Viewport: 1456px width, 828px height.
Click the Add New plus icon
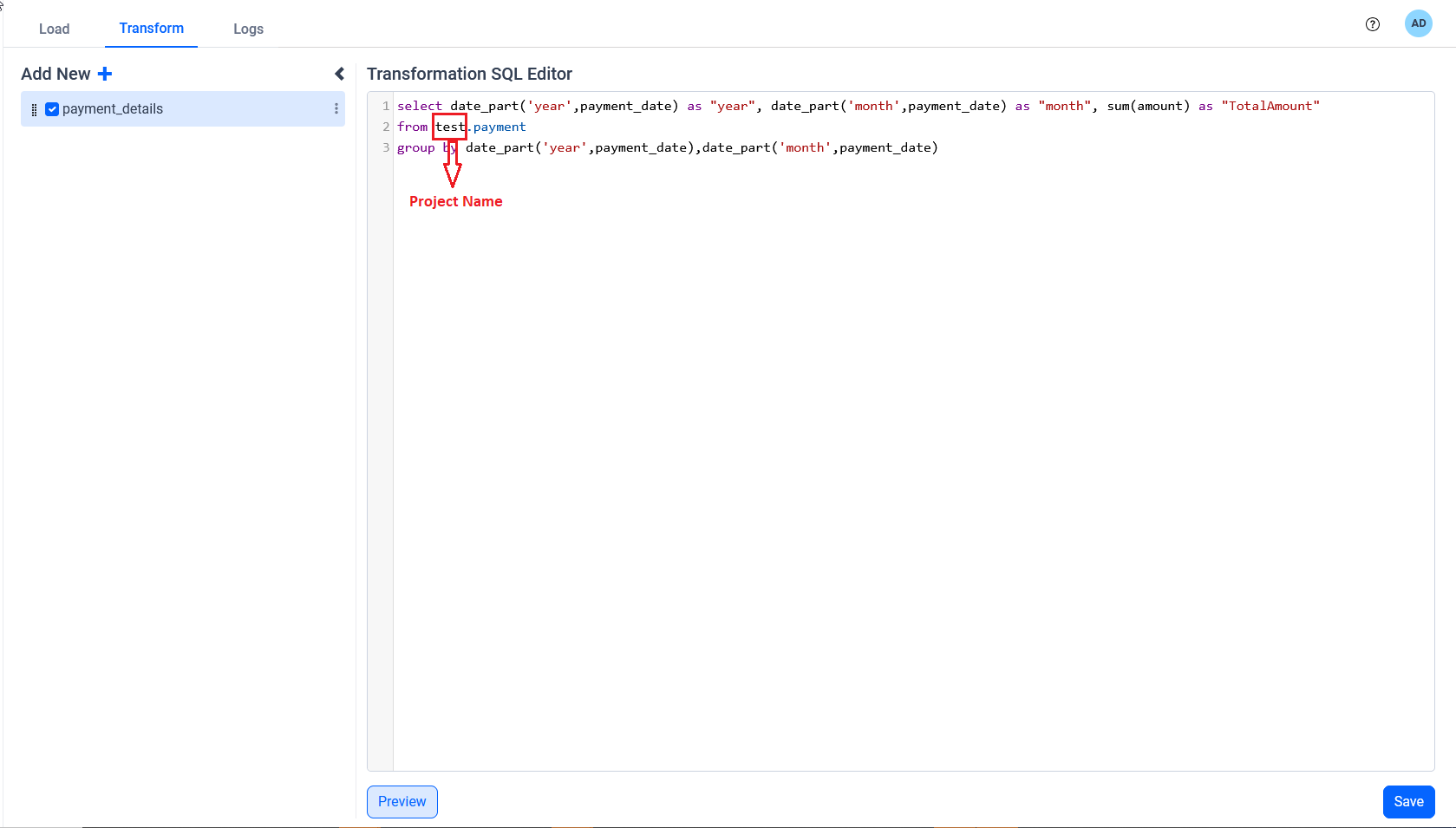pos(105,75)
